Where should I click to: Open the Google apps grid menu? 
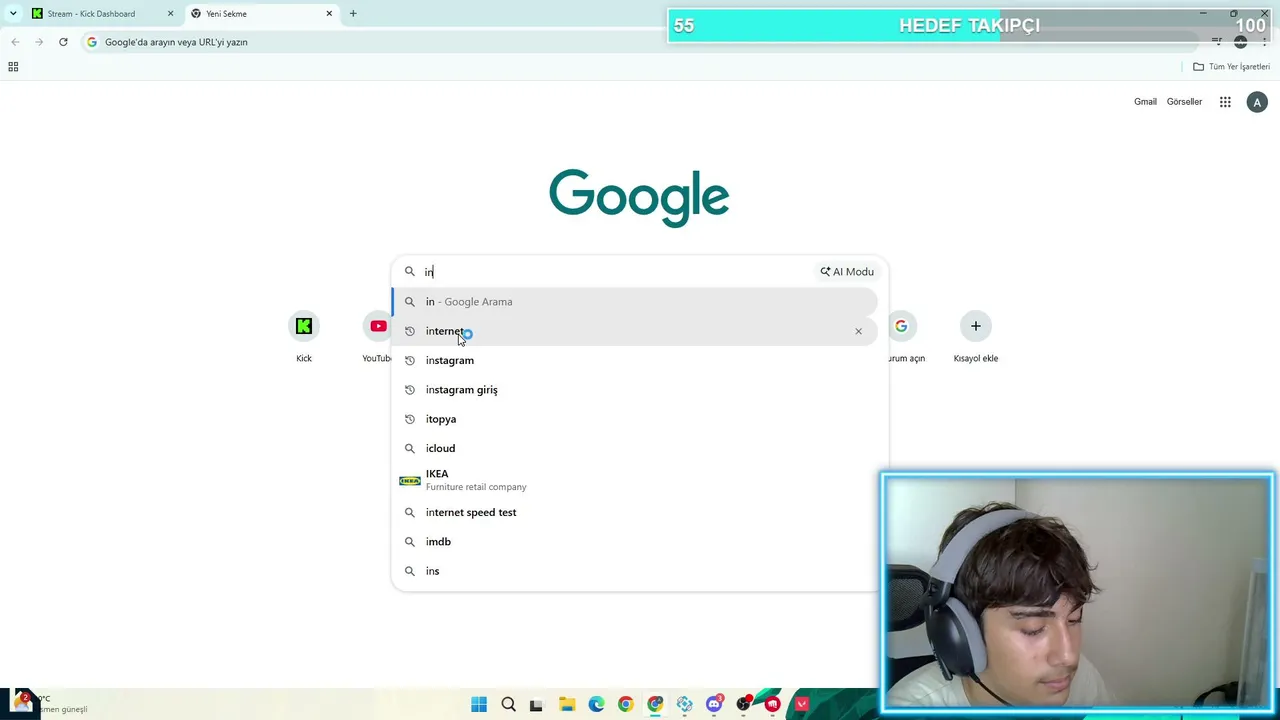[1225, 102]
